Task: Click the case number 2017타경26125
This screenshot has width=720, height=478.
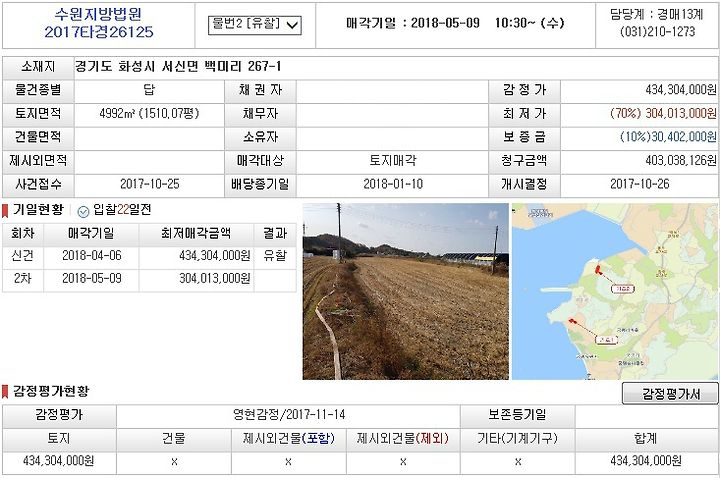Action: (x=99, y=32)
